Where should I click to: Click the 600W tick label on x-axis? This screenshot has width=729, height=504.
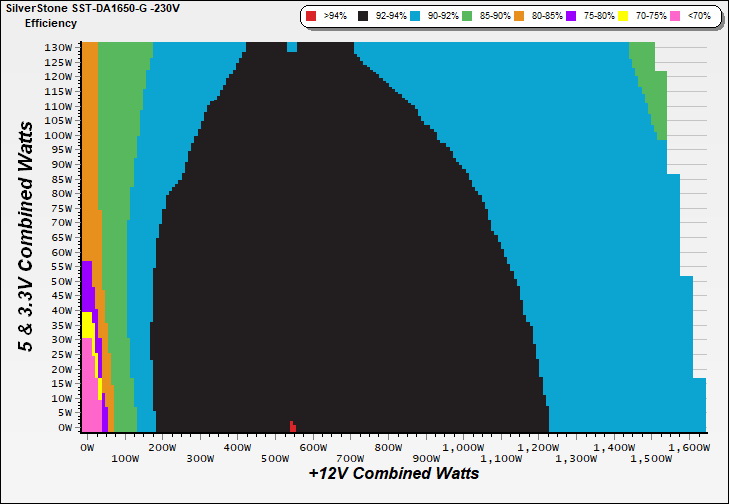314,449
